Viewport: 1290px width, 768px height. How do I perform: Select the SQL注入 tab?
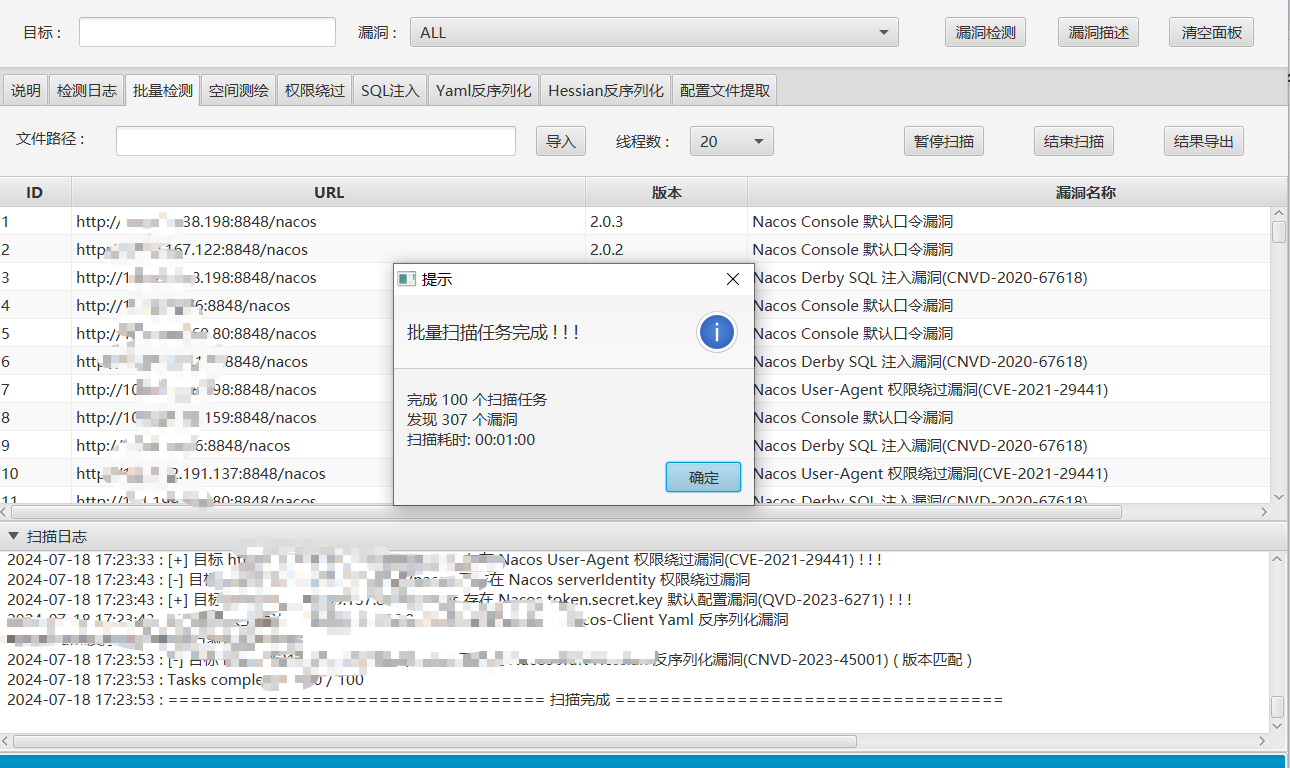coord(389,89)
